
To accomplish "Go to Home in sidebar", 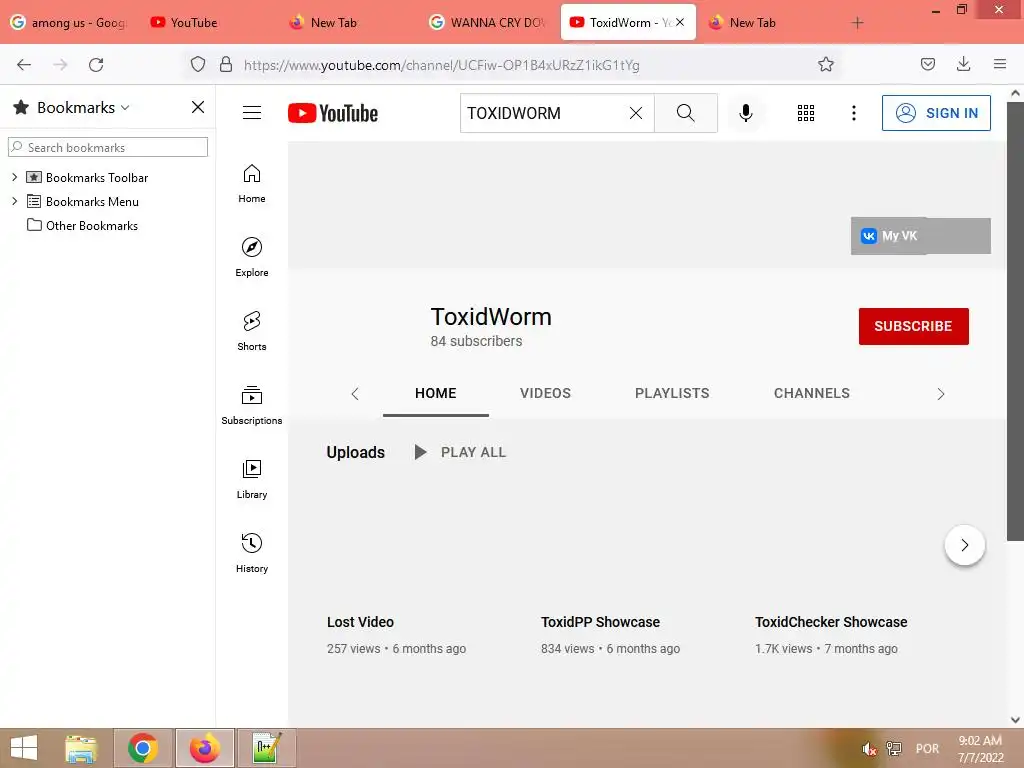I will tap(251, 184).
